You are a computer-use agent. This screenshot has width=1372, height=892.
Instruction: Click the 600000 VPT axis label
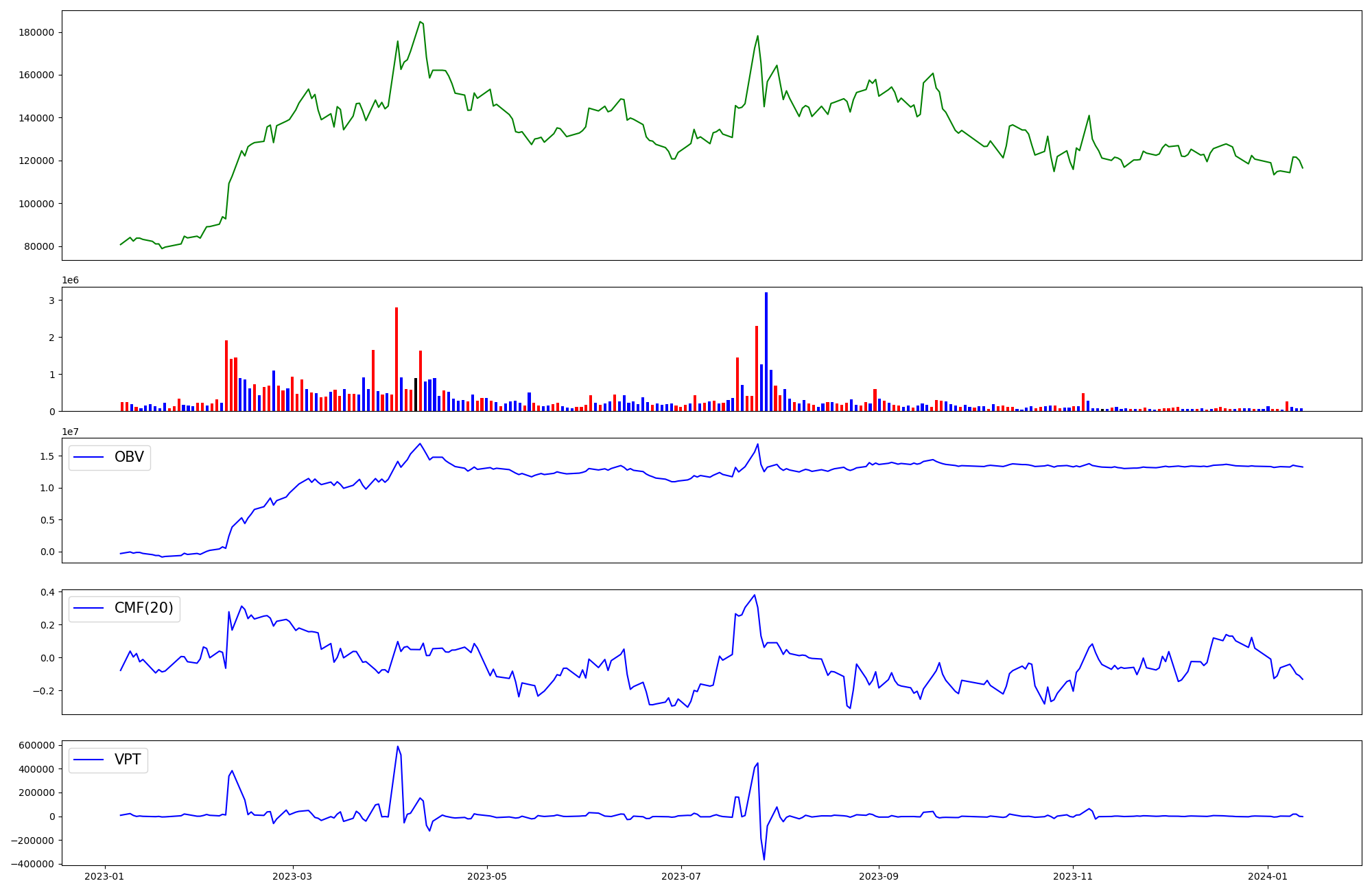pos(35,746)
